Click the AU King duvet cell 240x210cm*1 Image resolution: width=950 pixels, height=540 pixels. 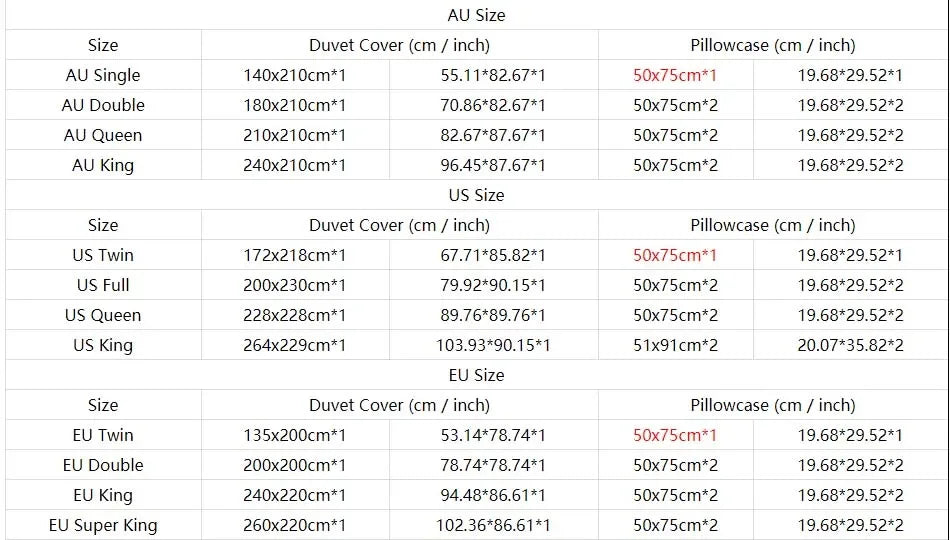point(294,165)
